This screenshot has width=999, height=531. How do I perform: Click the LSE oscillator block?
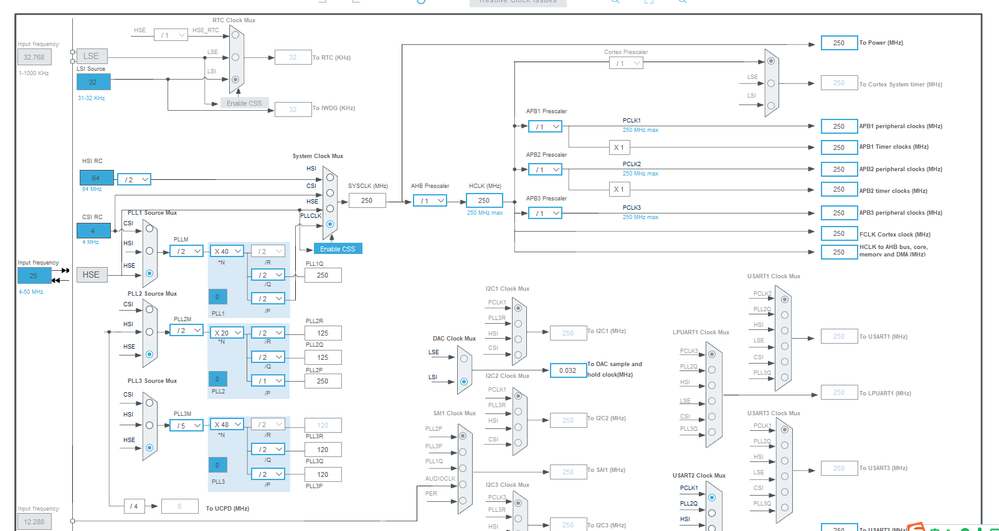point(92,55)
